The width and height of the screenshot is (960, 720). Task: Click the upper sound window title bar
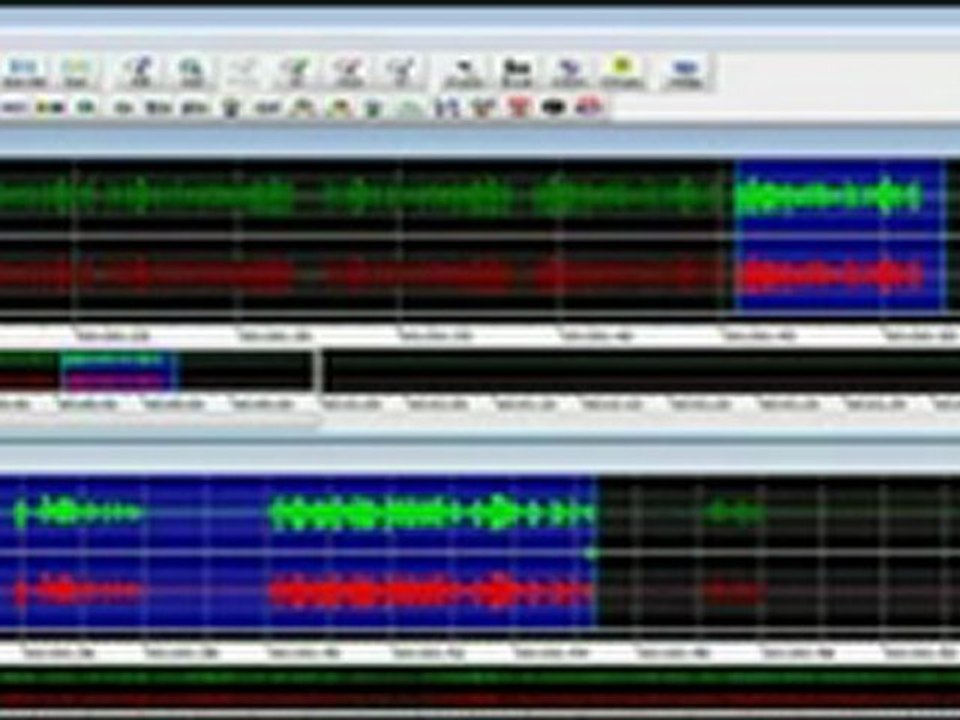click(x=480, y=142)
